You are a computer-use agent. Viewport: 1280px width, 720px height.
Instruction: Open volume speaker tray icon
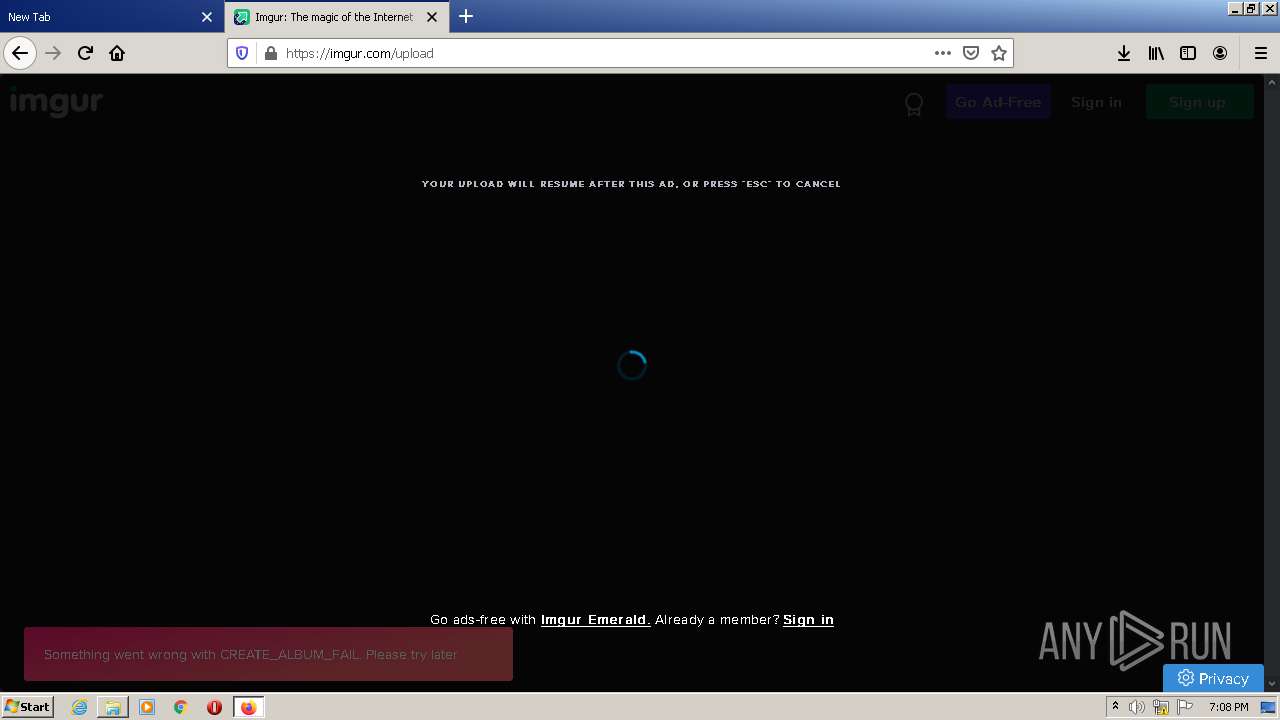(1137, 707)
